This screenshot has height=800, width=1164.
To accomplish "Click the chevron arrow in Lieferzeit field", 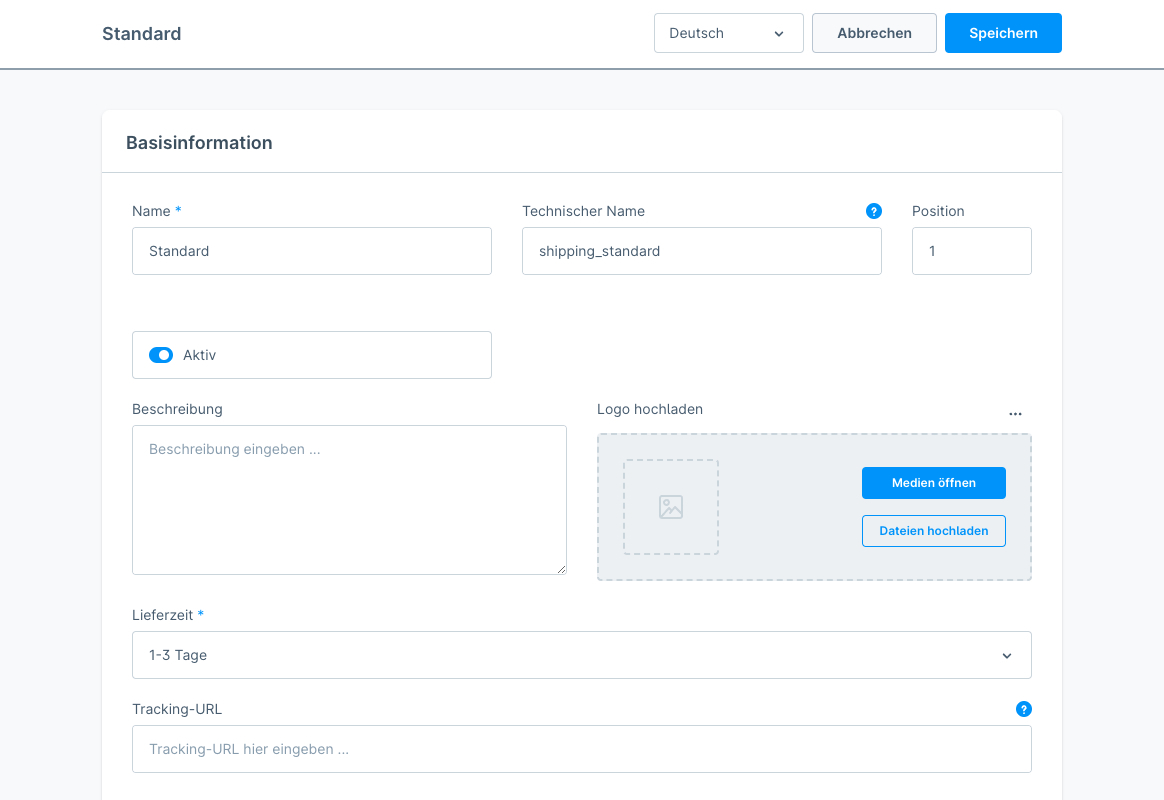I will [1006, 656].
